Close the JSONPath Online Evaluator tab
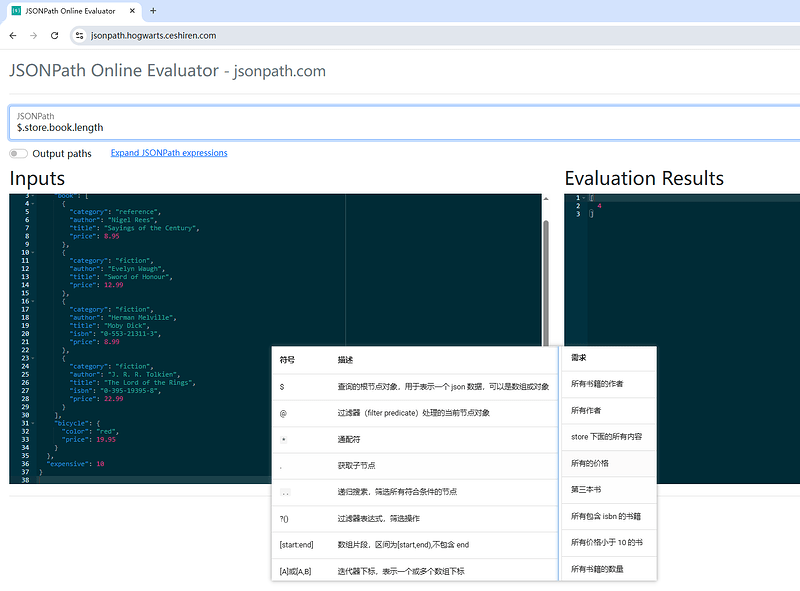 click(132, 11)
